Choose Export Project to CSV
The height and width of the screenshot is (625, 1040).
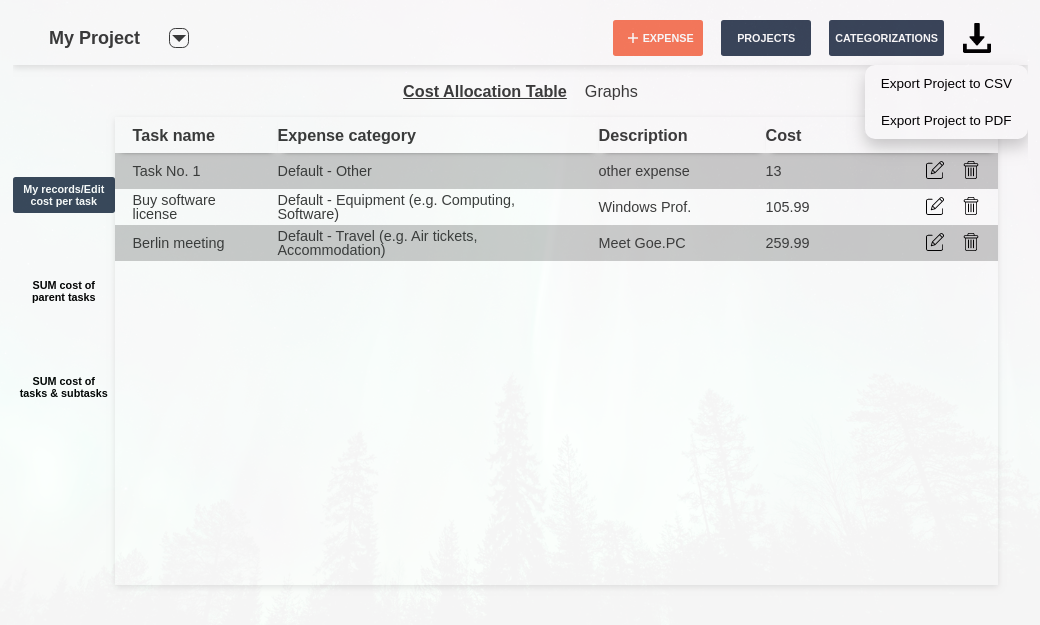click(x=946, y=84)
